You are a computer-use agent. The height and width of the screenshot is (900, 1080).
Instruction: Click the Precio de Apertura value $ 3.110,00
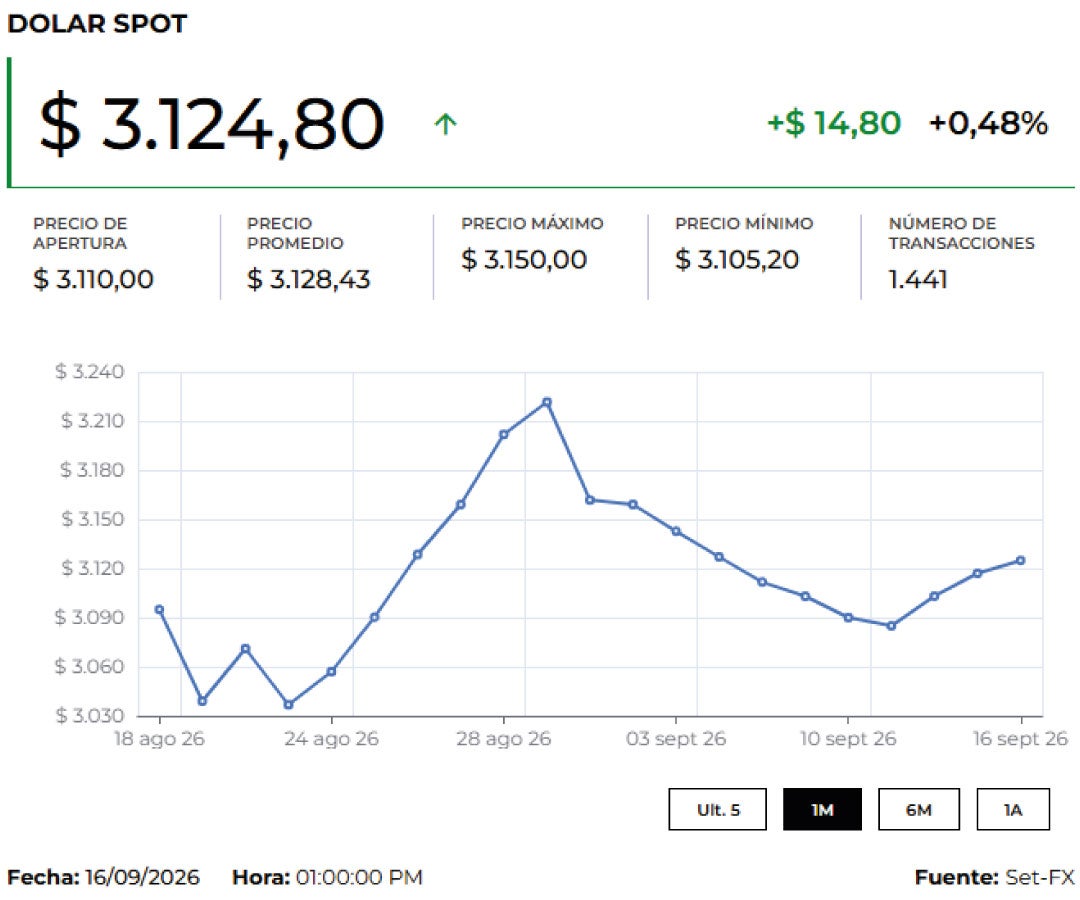pos(93,279)
